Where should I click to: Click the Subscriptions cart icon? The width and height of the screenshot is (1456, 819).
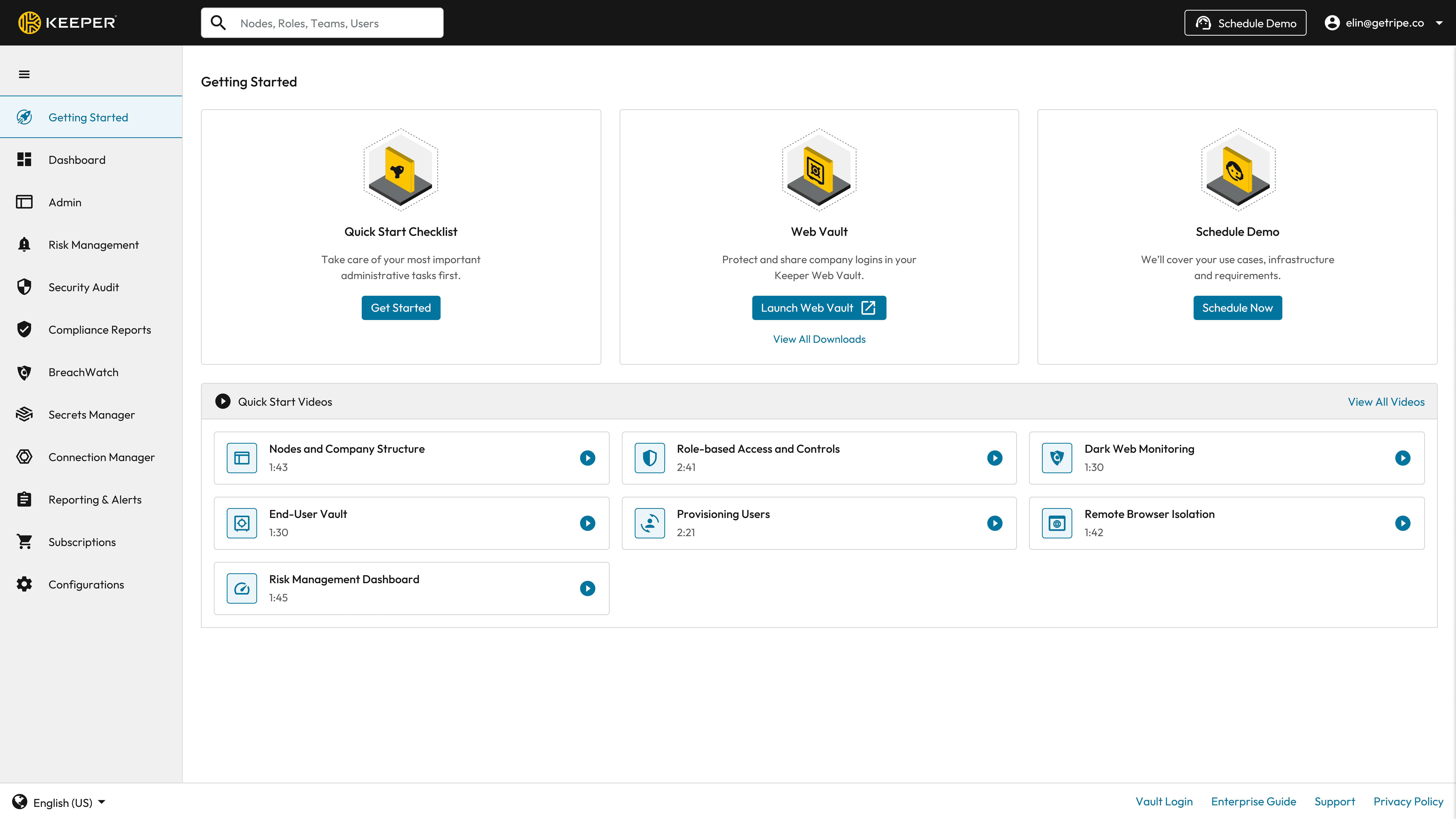coord(24,541)
